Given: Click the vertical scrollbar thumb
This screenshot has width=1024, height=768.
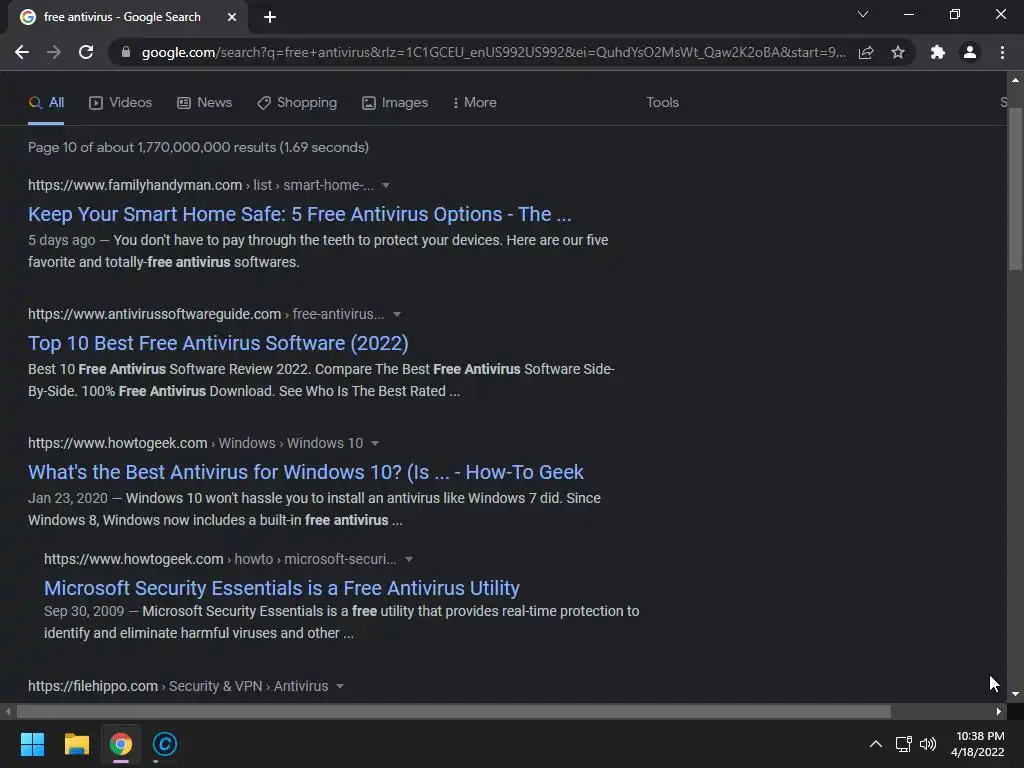Looking at the screenshot, I should point(1015,189).
